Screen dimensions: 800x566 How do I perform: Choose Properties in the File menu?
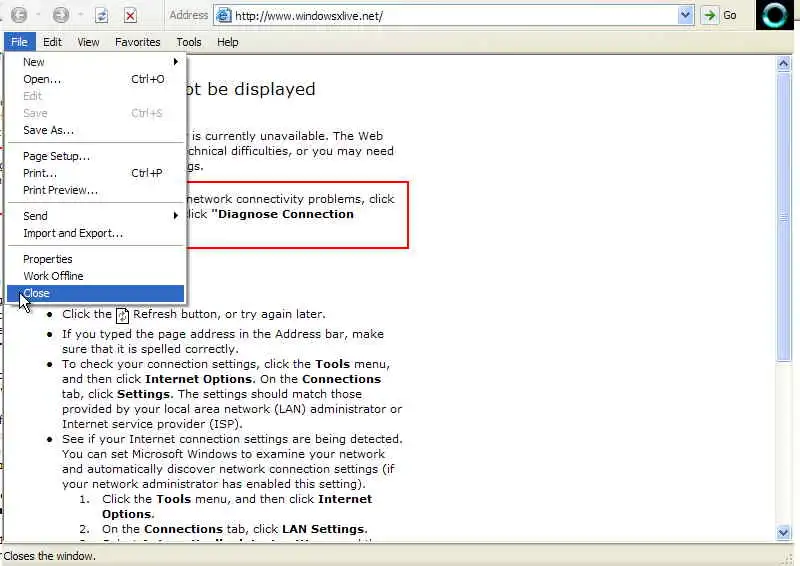click(95, 259)
